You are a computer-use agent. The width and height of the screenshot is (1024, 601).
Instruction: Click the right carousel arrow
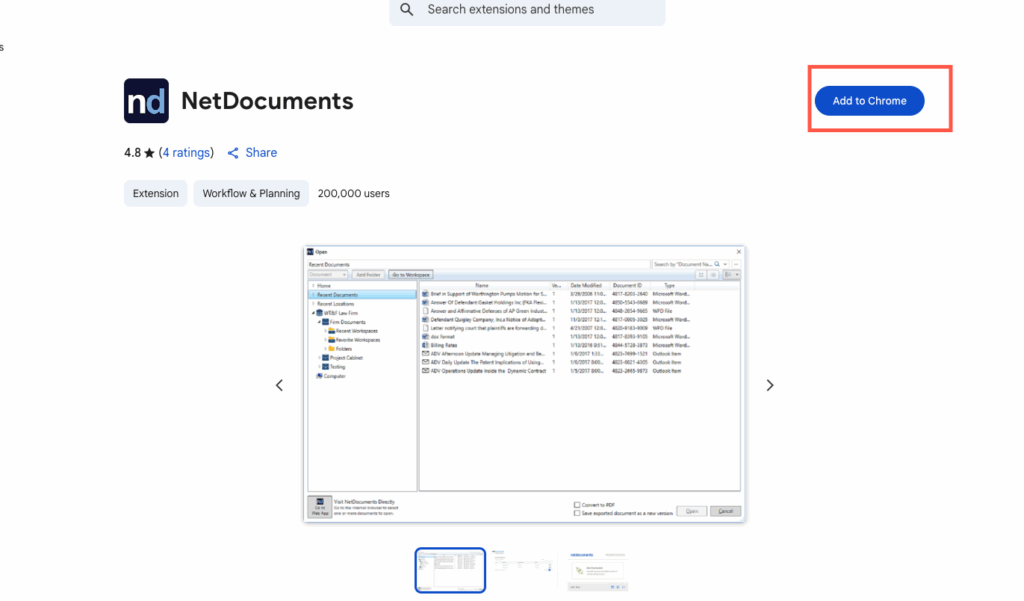(x=770, y=384)
